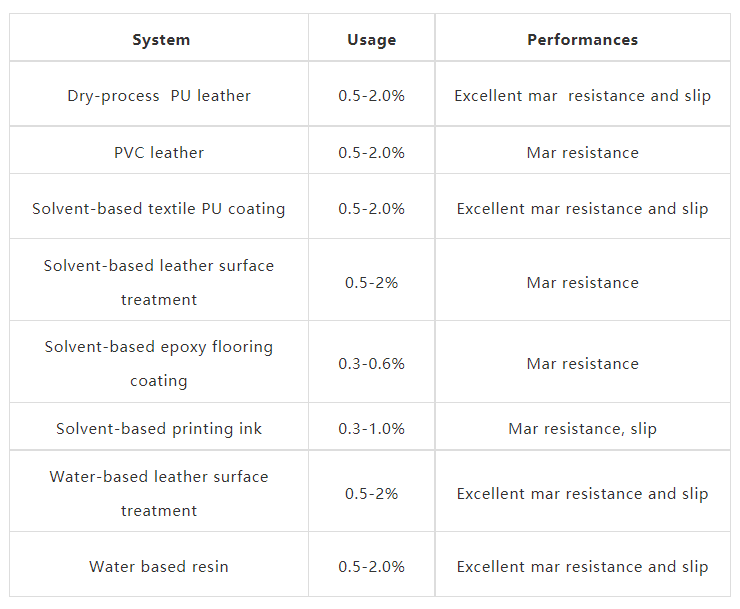Select performance cell for Water based resin
This screenshot has width=740, height=609.
tap(582, 567)
